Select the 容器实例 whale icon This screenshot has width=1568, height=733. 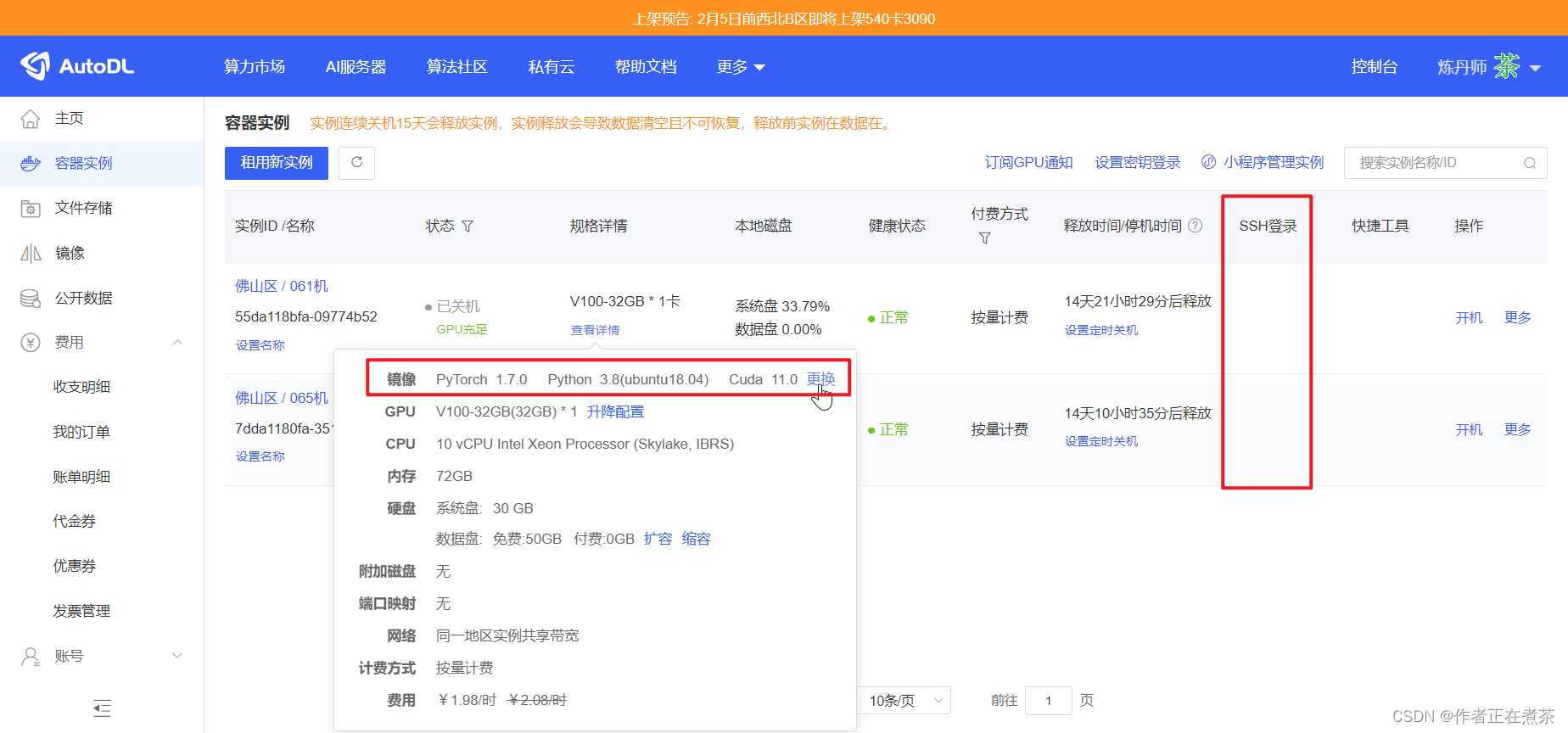(x=31, y=164)
